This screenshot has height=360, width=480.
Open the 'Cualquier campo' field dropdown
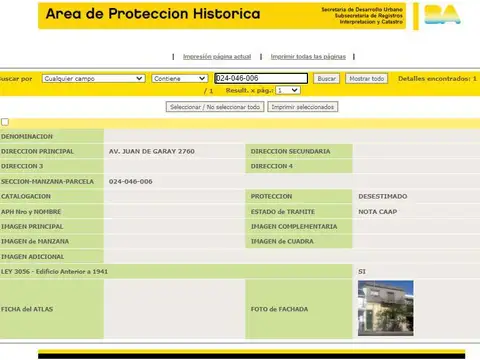click(x=94, y=79)
